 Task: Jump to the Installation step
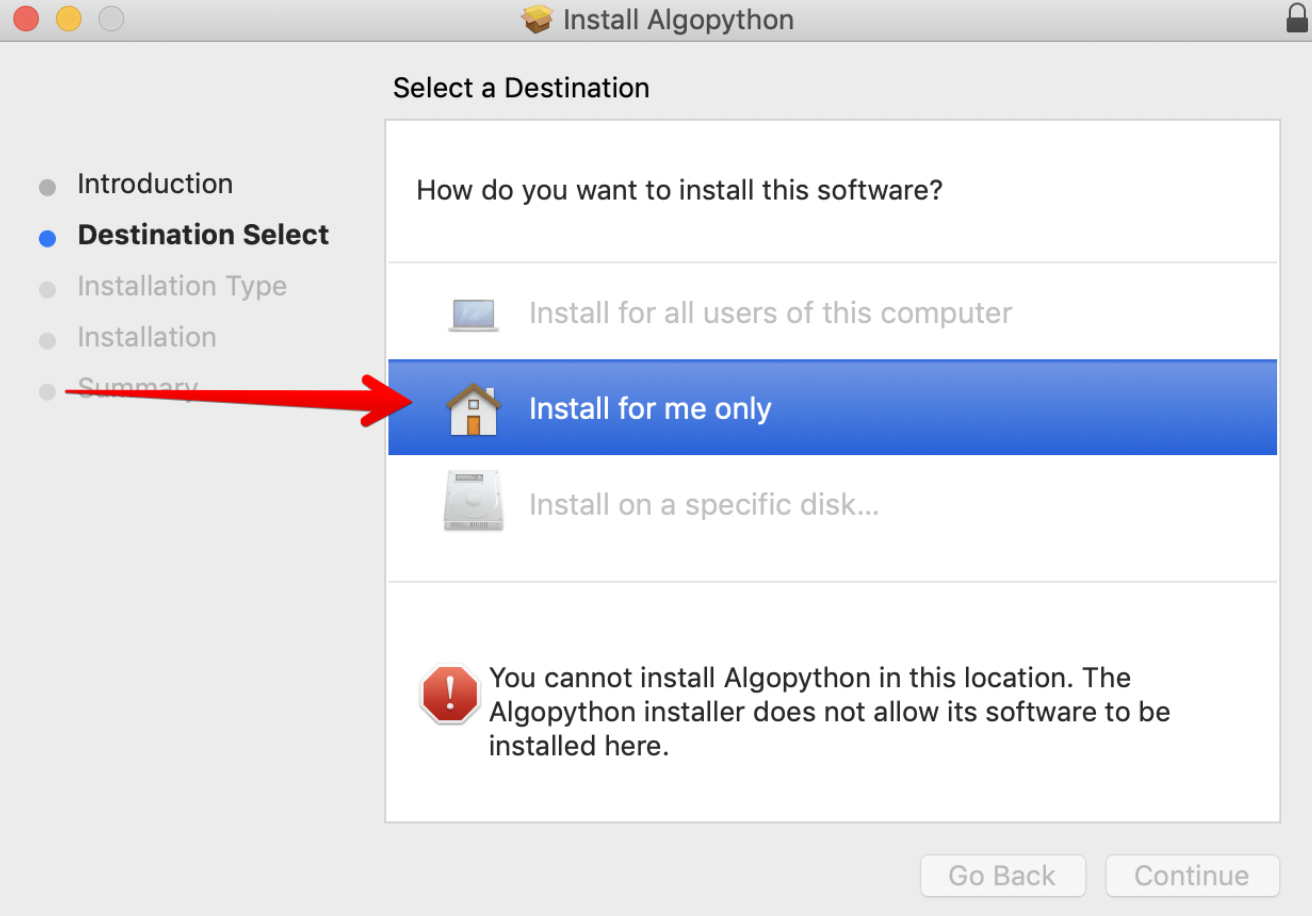[x=147, y=337]
